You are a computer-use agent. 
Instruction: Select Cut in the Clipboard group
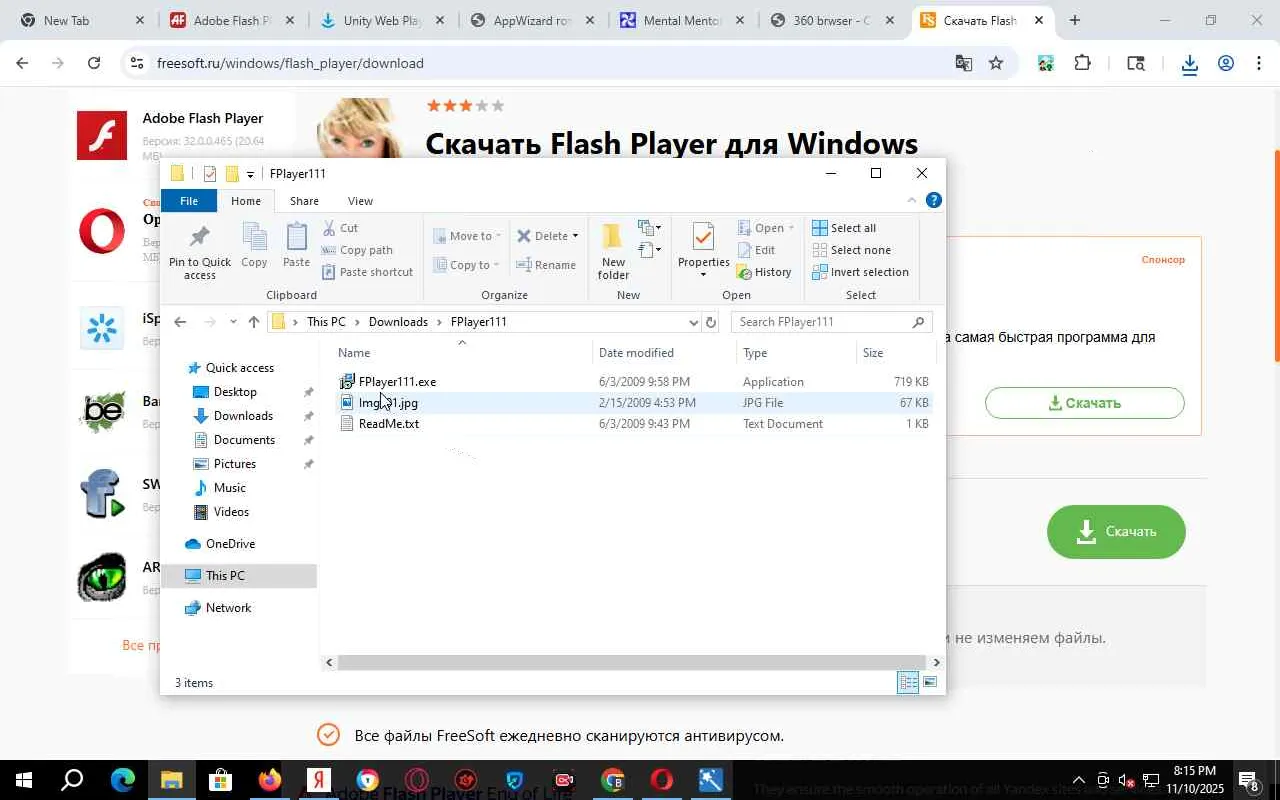pyautogui.click(x=340, y=228)
